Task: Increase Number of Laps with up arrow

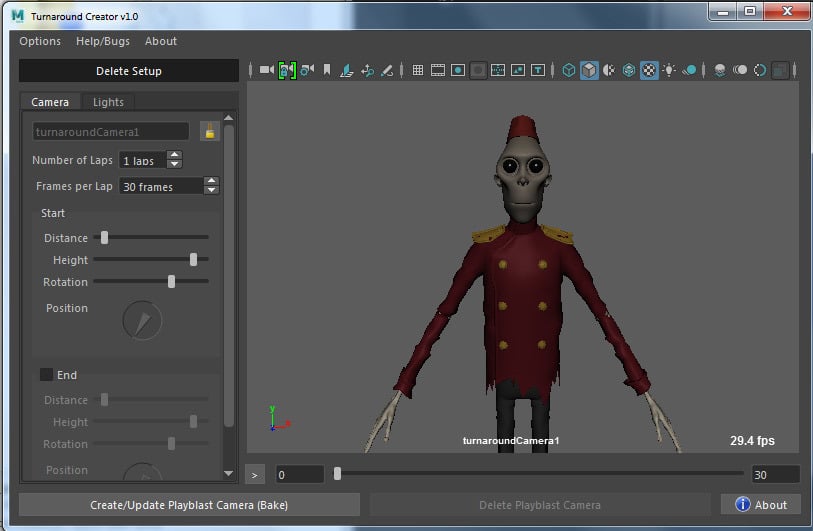Action: click(175, 155)
